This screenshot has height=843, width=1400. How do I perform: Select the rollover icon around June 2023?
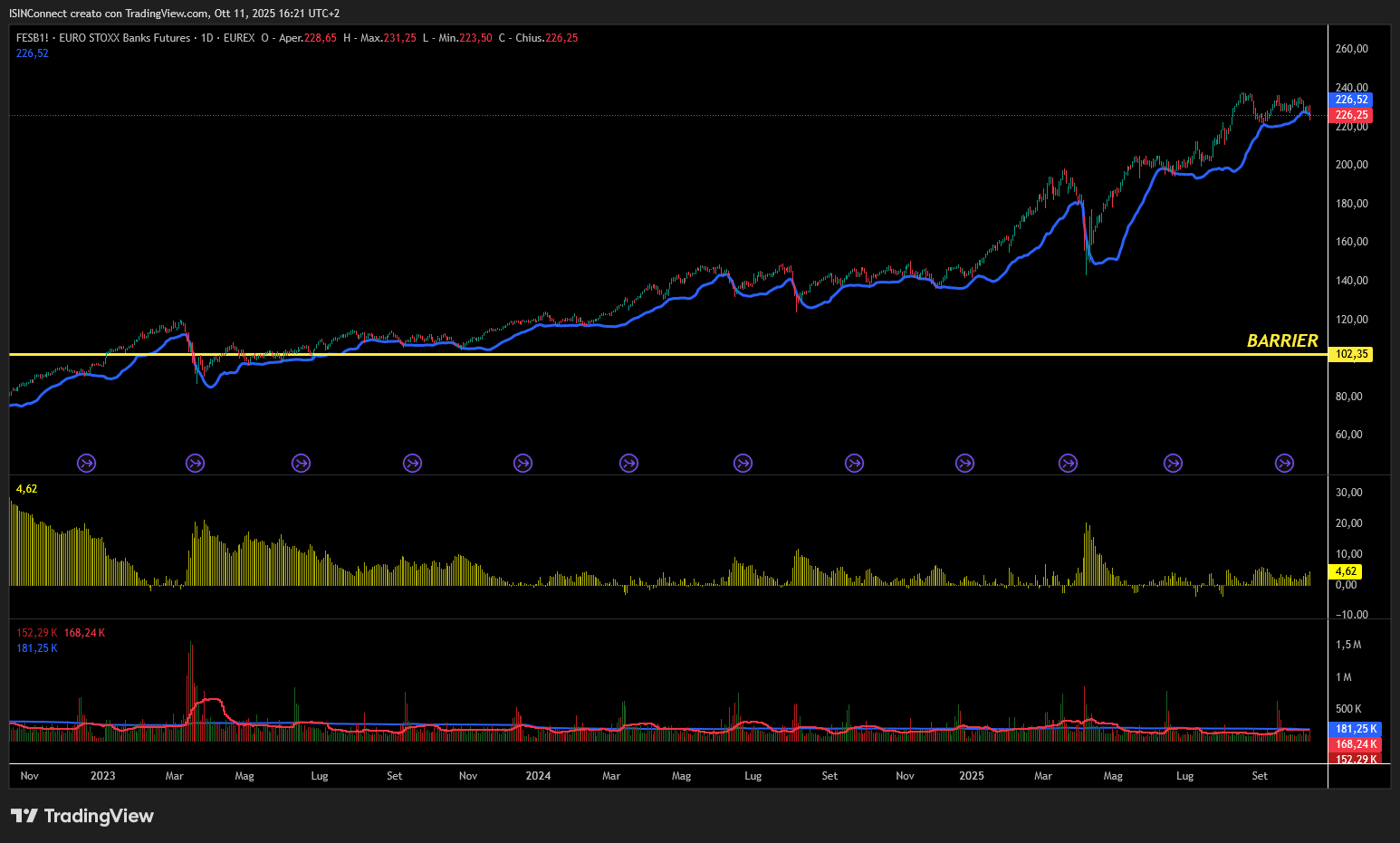pos(301,464)
